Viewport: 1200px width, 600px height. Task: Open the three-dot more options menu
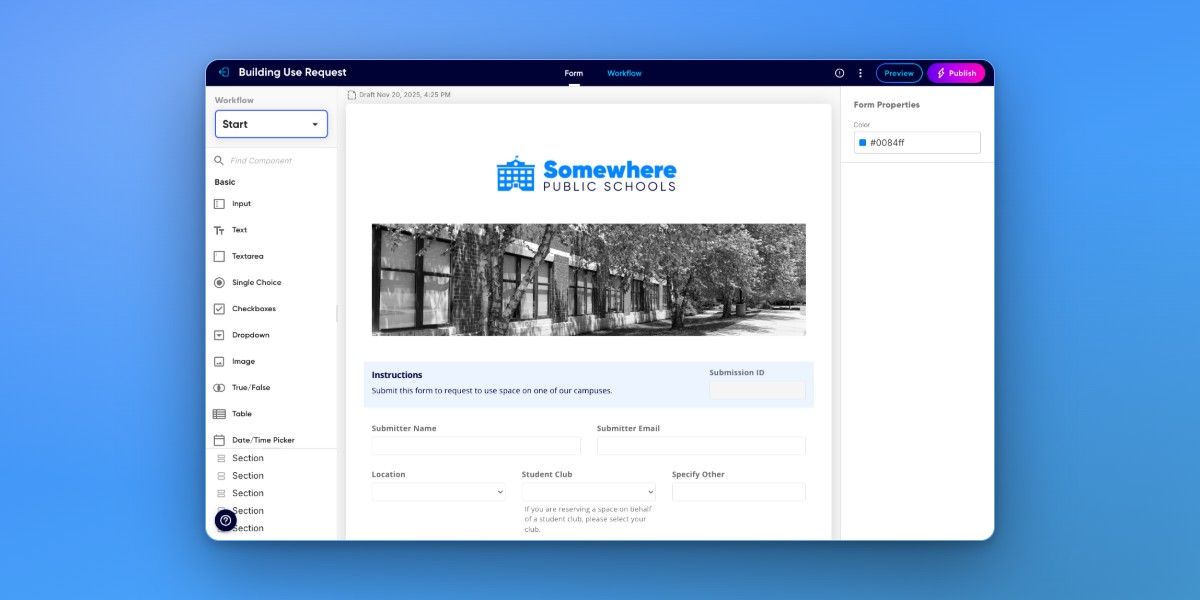(x=860, y=73)
